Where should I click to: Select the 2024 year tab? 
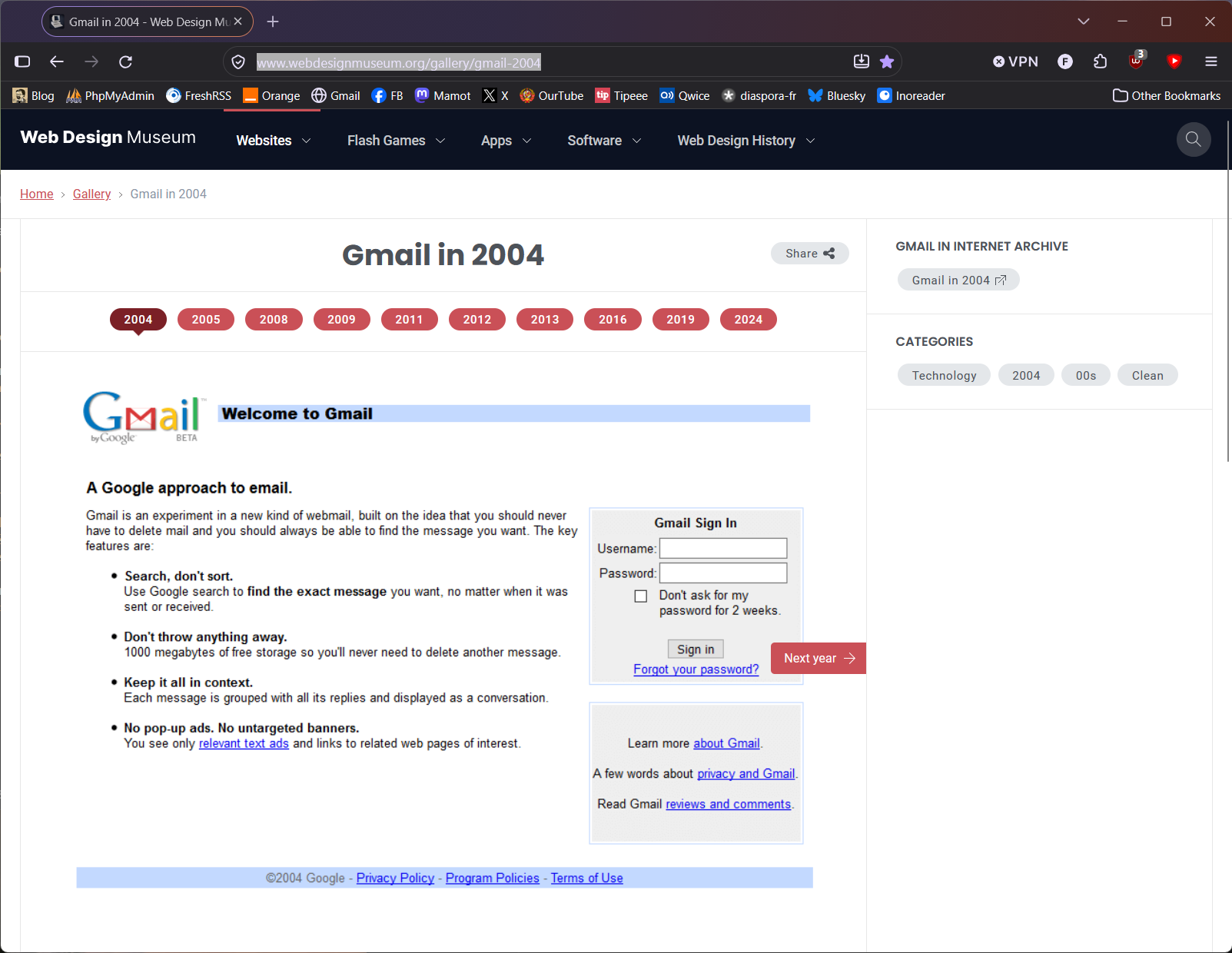749,320
